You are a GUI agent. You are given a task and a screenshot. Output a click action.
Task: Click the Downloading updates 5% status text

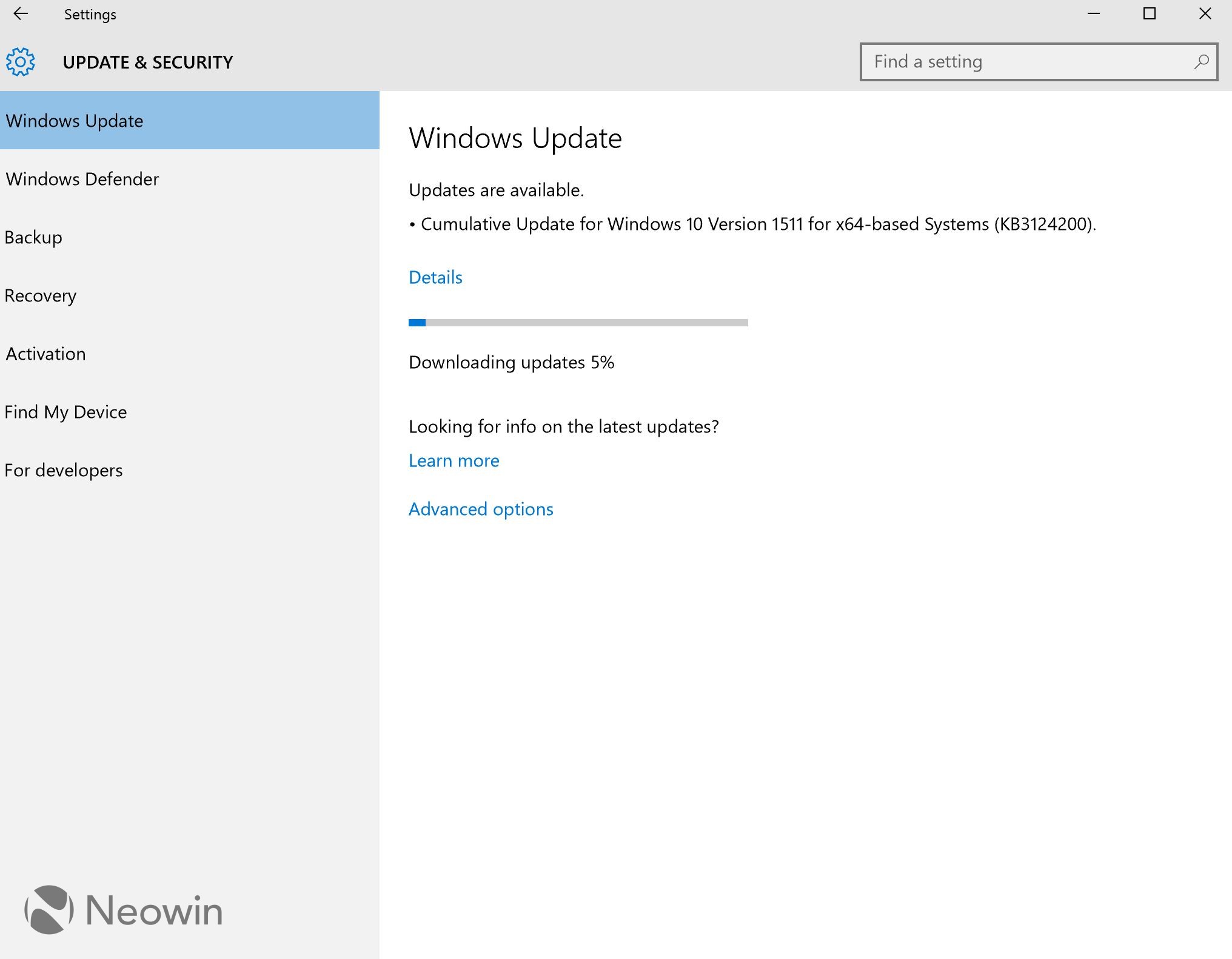tap(512, 362)
